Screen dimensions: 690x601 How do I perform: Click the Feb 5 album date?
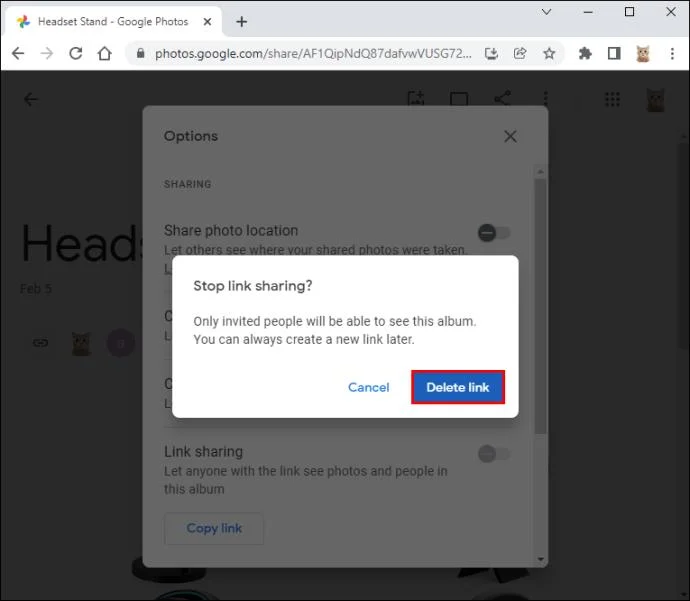[36, 289]
